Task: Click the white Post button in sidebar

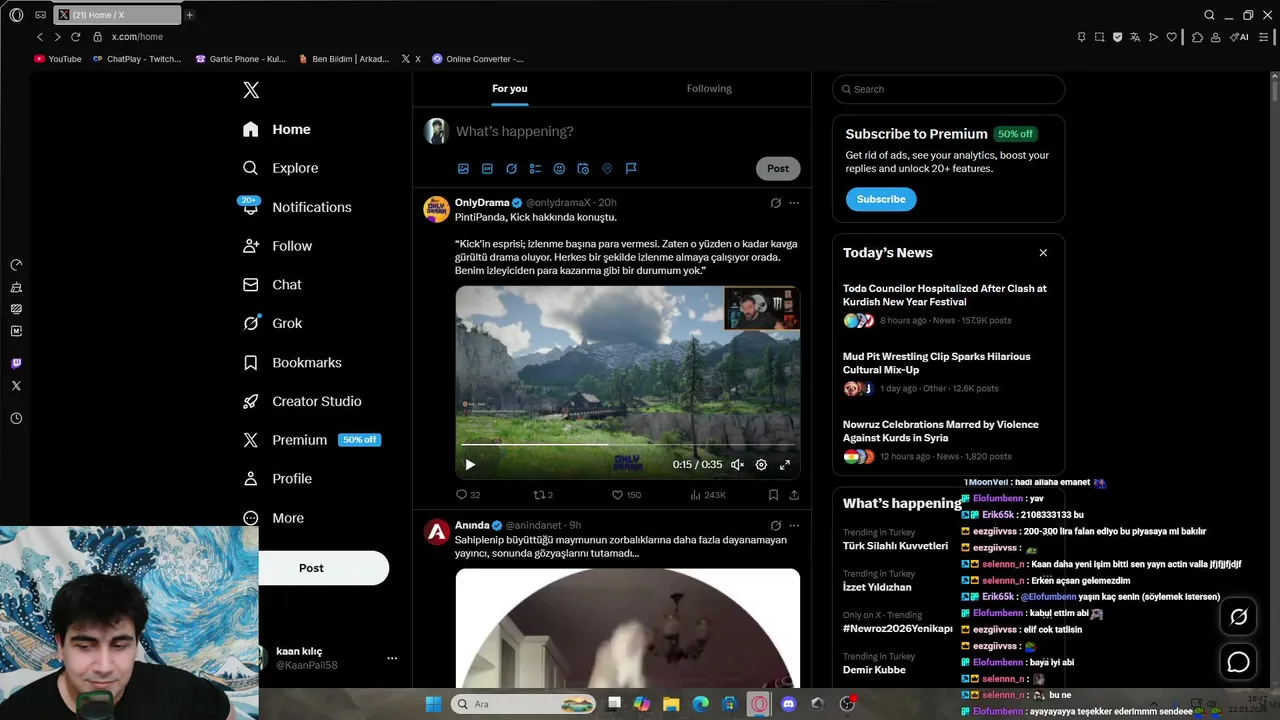Action: pos(311,568)
